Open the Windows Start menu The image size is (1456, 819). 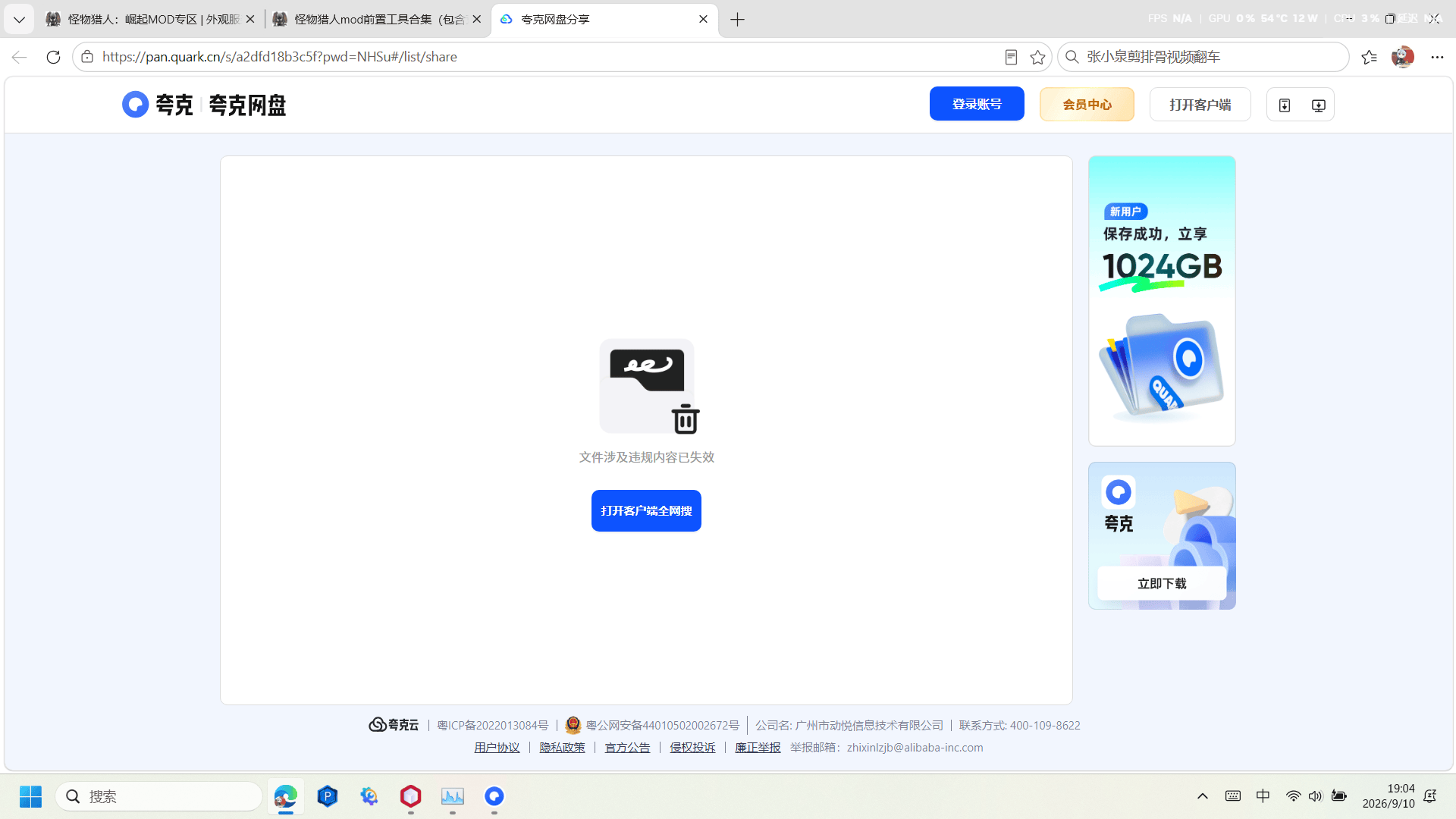(x=30, y=796)
